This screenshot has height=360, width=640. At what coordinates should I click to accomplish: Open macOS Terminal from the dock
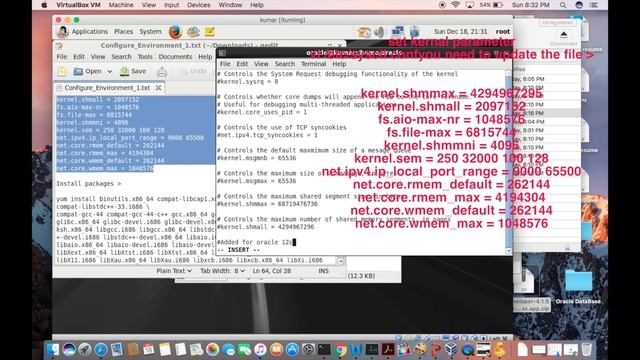[x=324, y=349]
